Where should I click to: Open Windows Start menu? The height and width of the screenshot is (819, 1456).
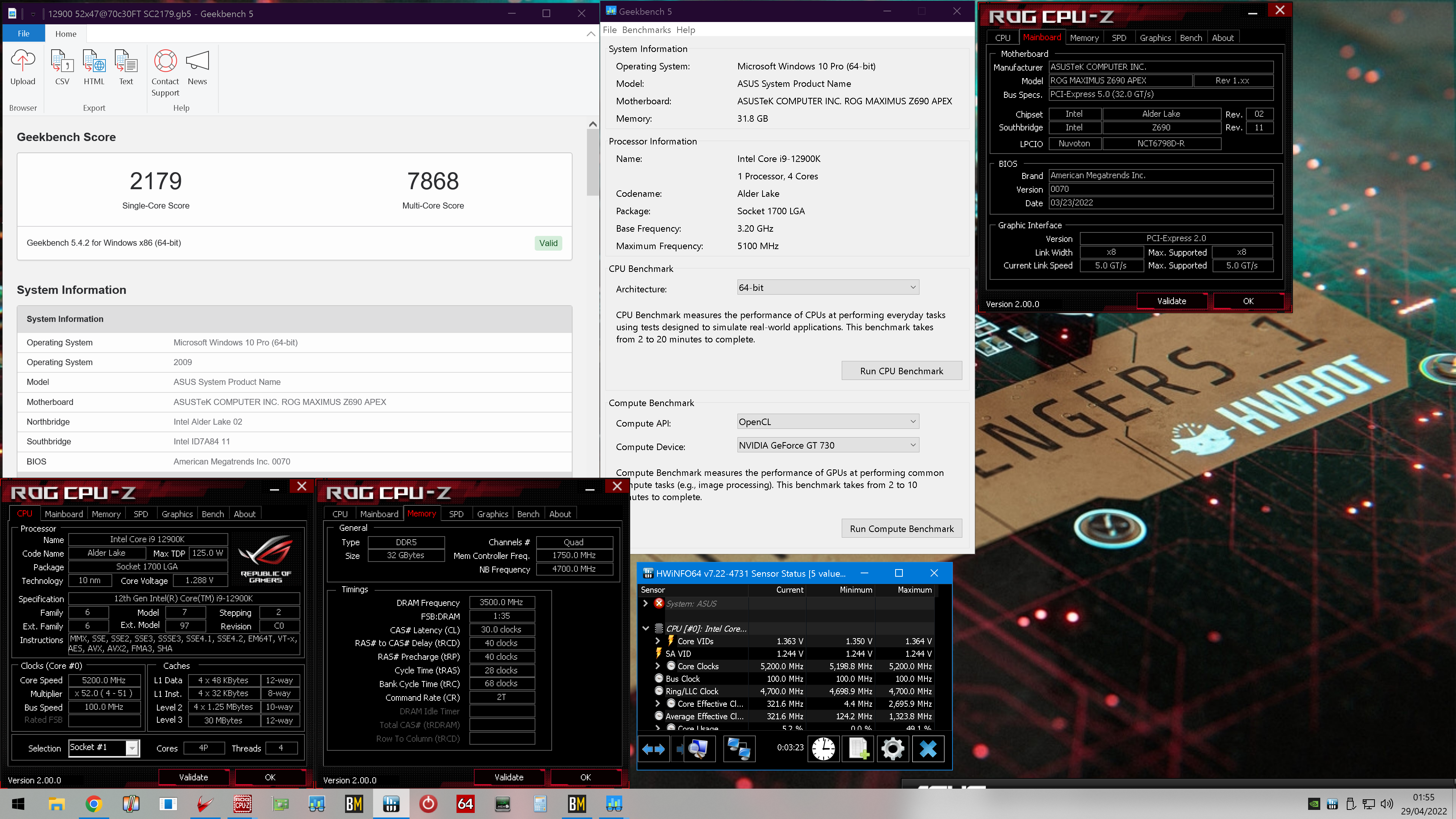18,804
